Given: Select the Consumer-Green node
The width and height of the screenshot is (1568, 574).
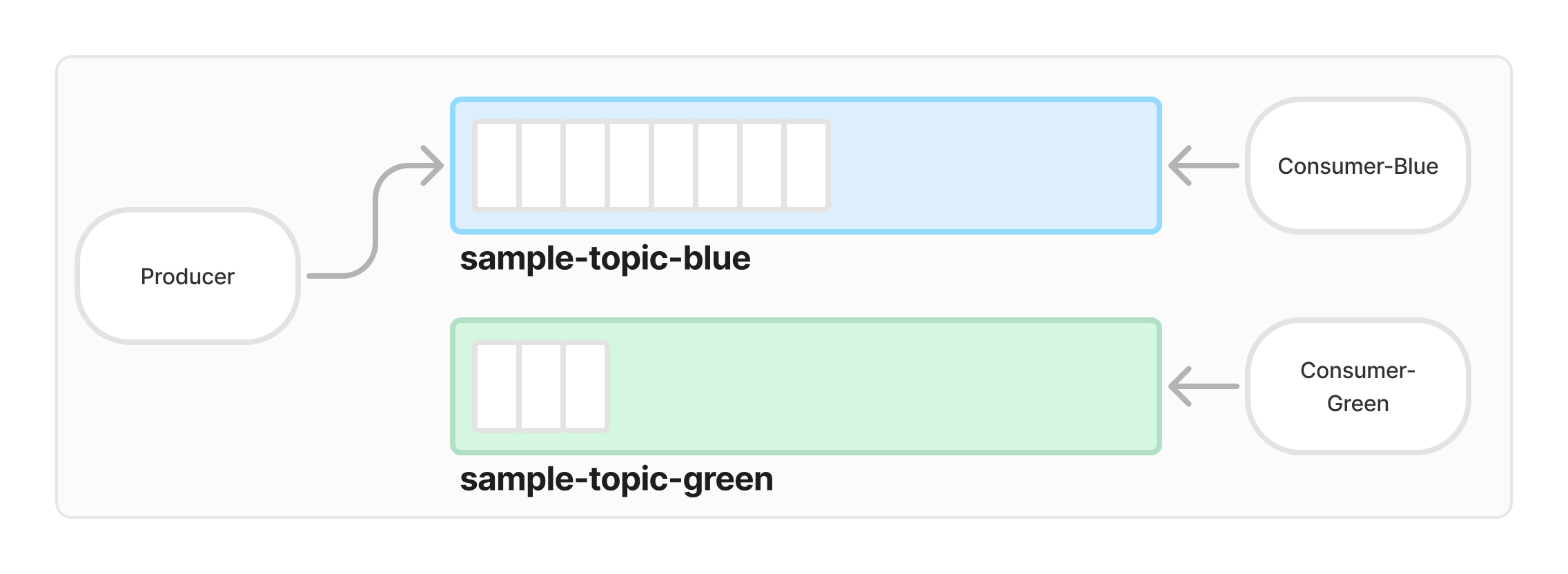Looking at the screenshot, I should pos(1357,386).
